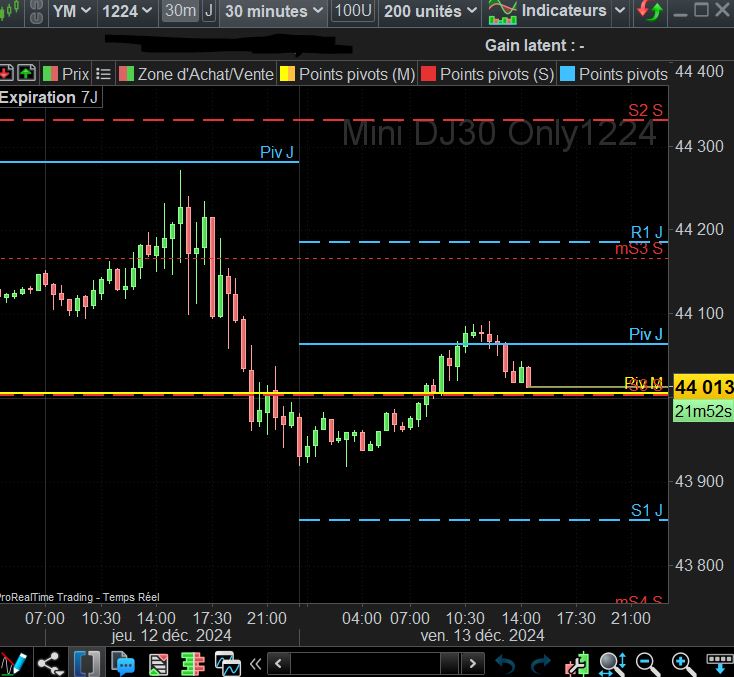Redo with the right curved arrow

point(541,664)
